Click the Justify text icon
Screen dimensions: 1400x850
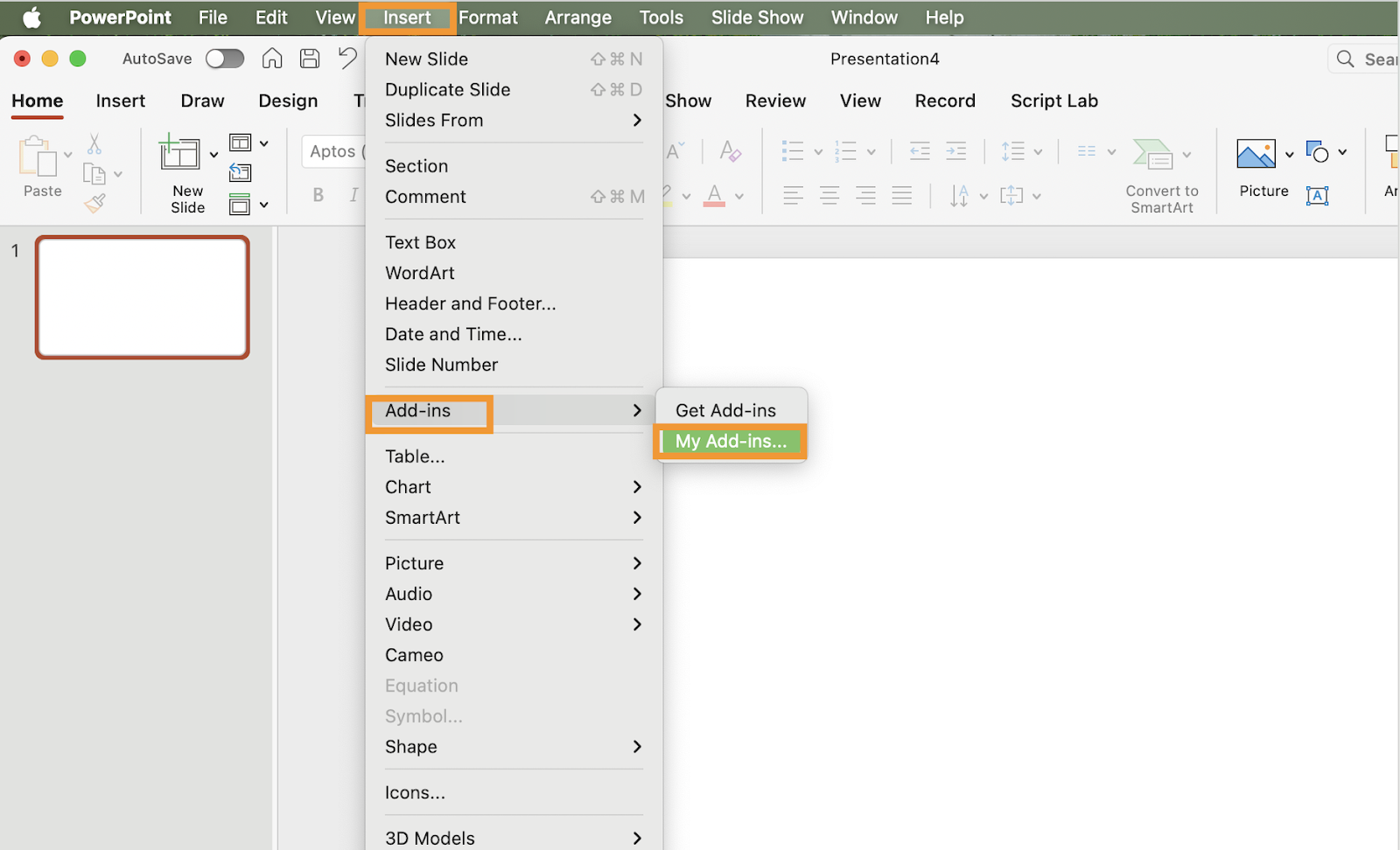[x=902, y=195]
